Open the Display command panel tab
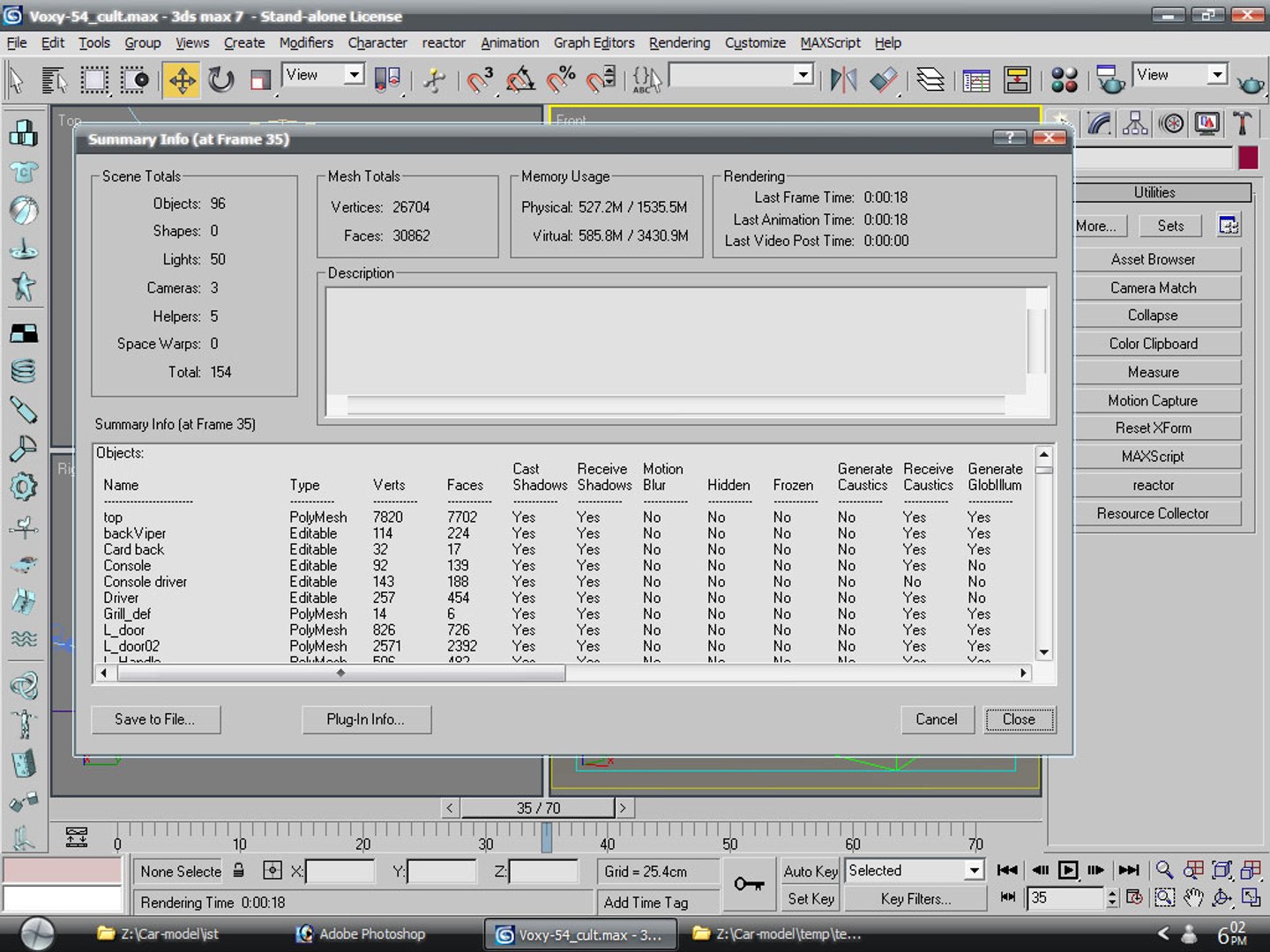Screen dimensions: 1270x952 click(x=1207, y=123)
